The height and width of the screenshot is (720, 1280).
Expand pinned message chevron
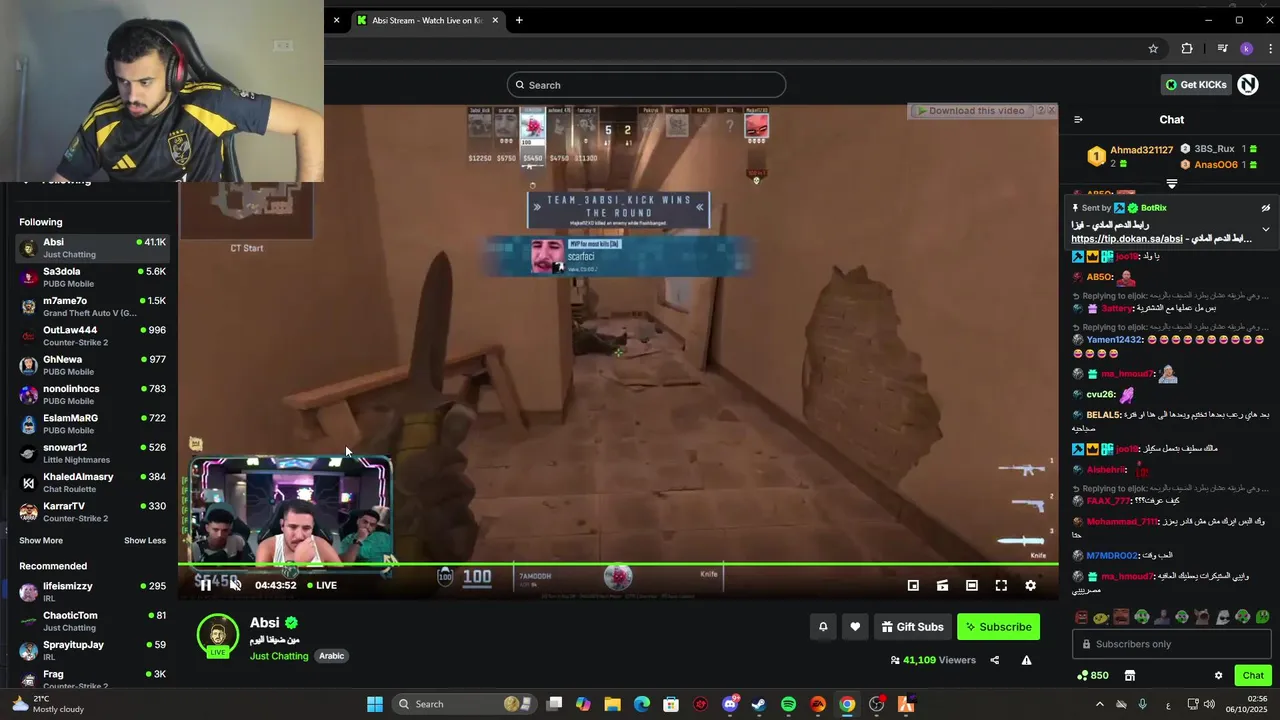(1265, 229)
